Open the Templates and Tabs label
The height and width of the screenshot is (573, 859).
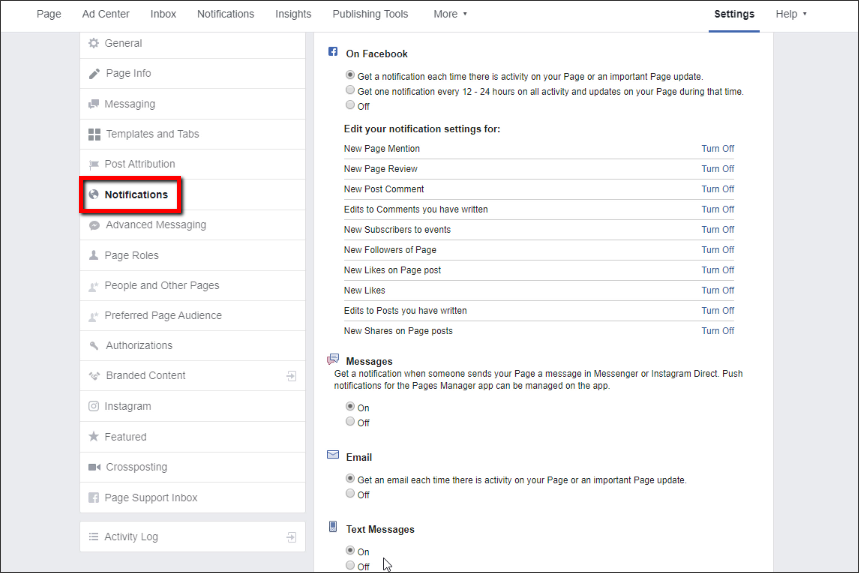click(152, 134)
